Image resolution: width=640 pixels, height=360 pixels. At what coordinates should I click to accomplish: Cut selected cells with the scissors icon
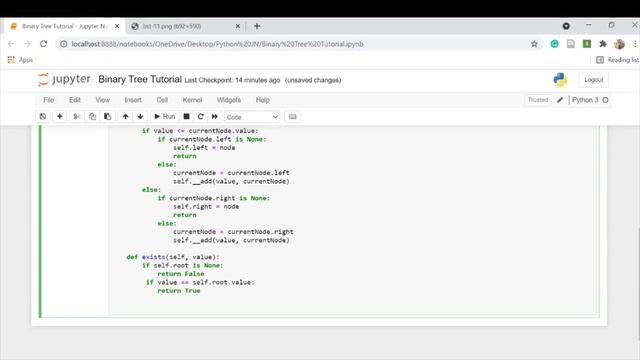(76, 117)
